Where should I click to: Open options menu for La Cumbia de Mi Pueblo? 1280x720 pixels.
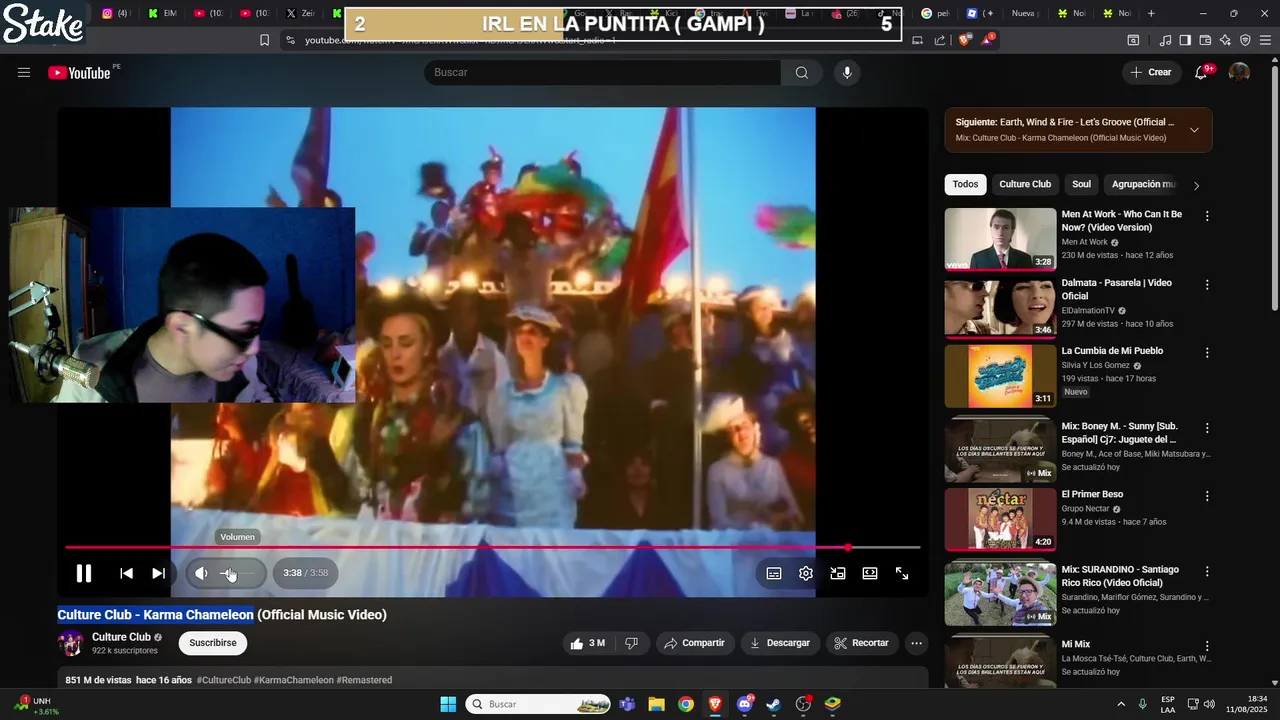1207,353
